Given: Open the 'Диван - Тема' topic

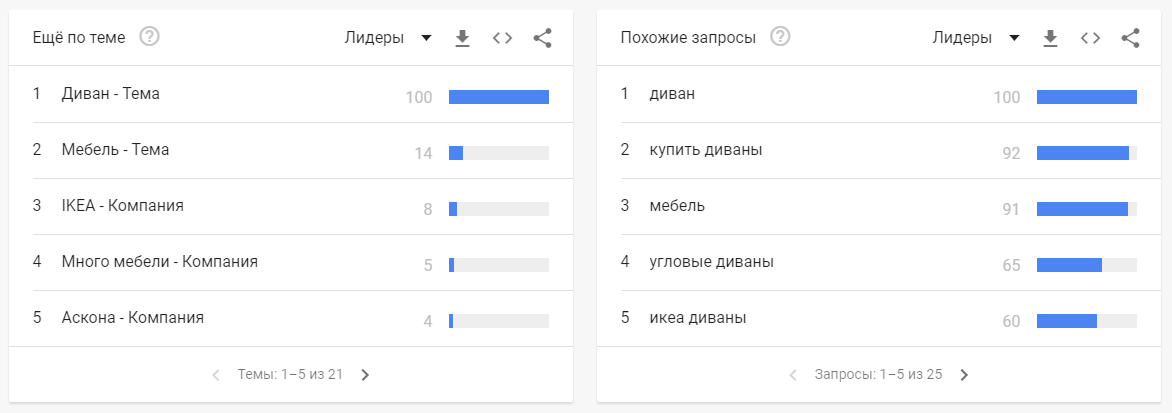Looking at the screenshot, I should click(111, 94).
